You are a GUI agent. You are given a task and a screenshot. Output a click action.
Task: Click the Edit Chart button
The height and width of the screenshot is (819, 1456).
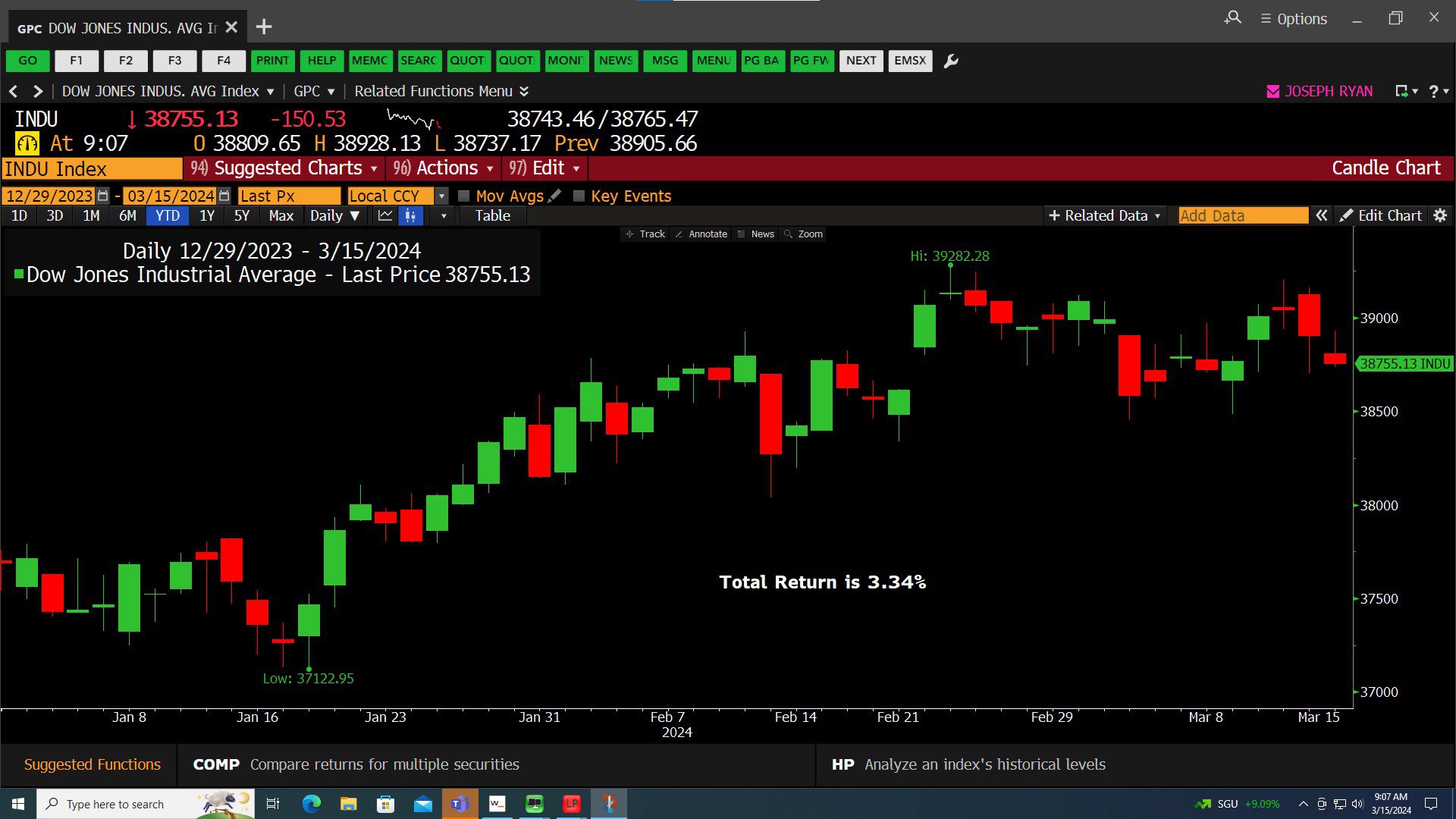click(x=1380, y=216)
